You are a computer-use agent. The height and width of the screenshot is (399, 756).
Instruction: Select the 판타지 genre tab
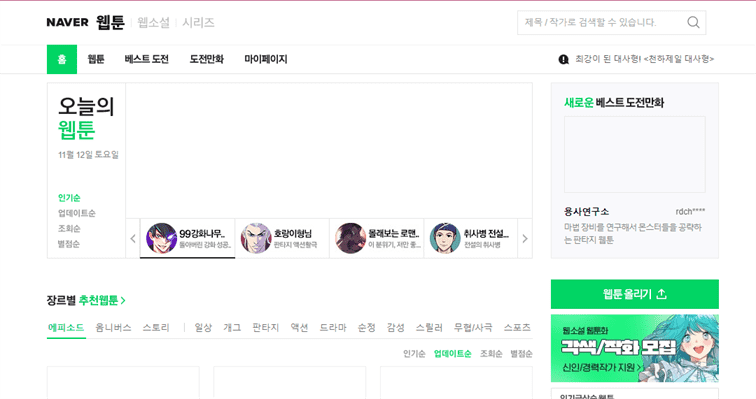266,328
